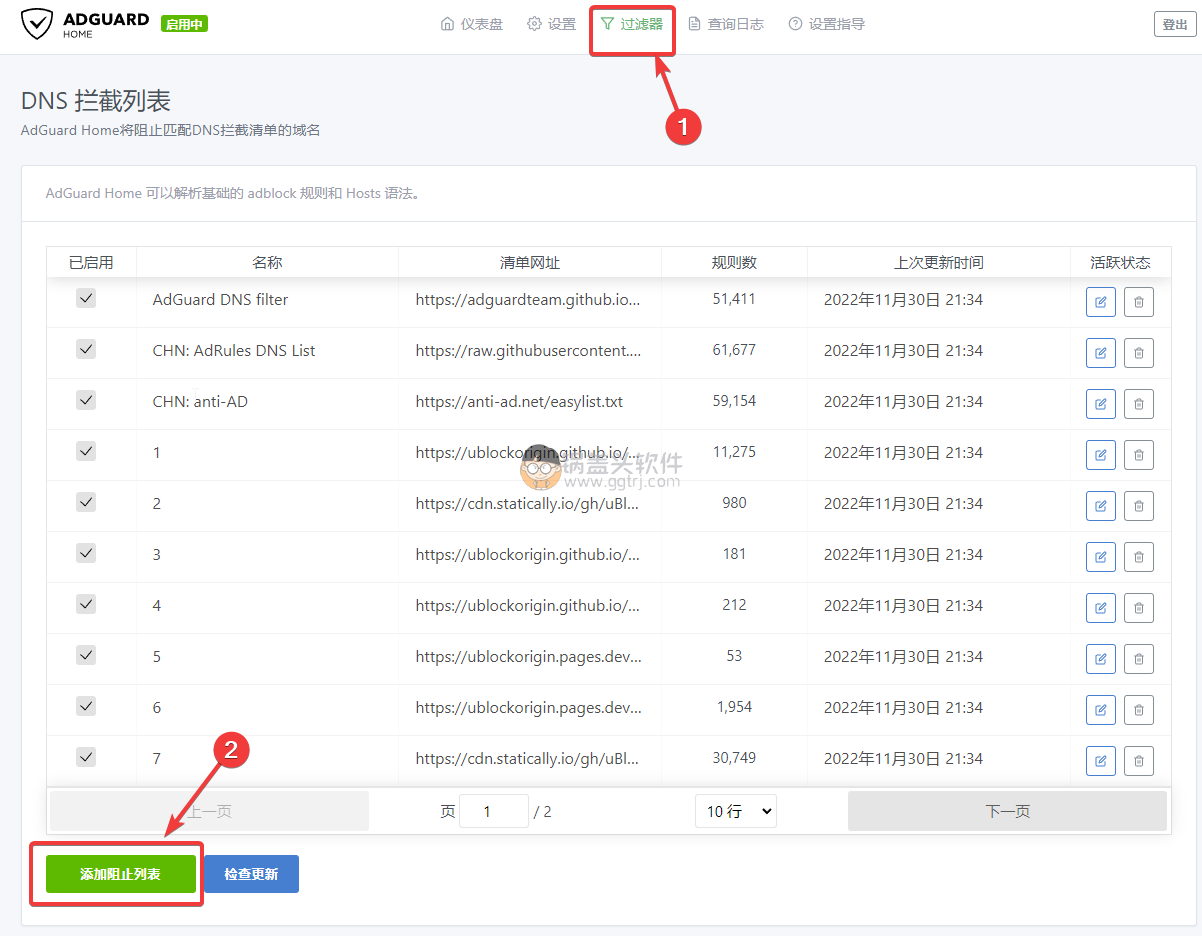Sort by 名称 column header
The width and height of the screenshot is (1202, 936).
click(267, 263)
